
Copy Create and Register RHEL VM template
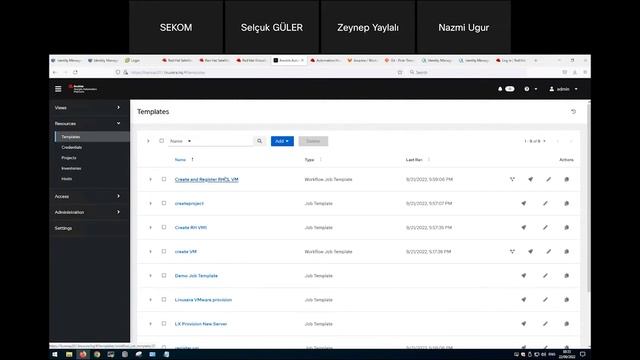tap(567, 179)
